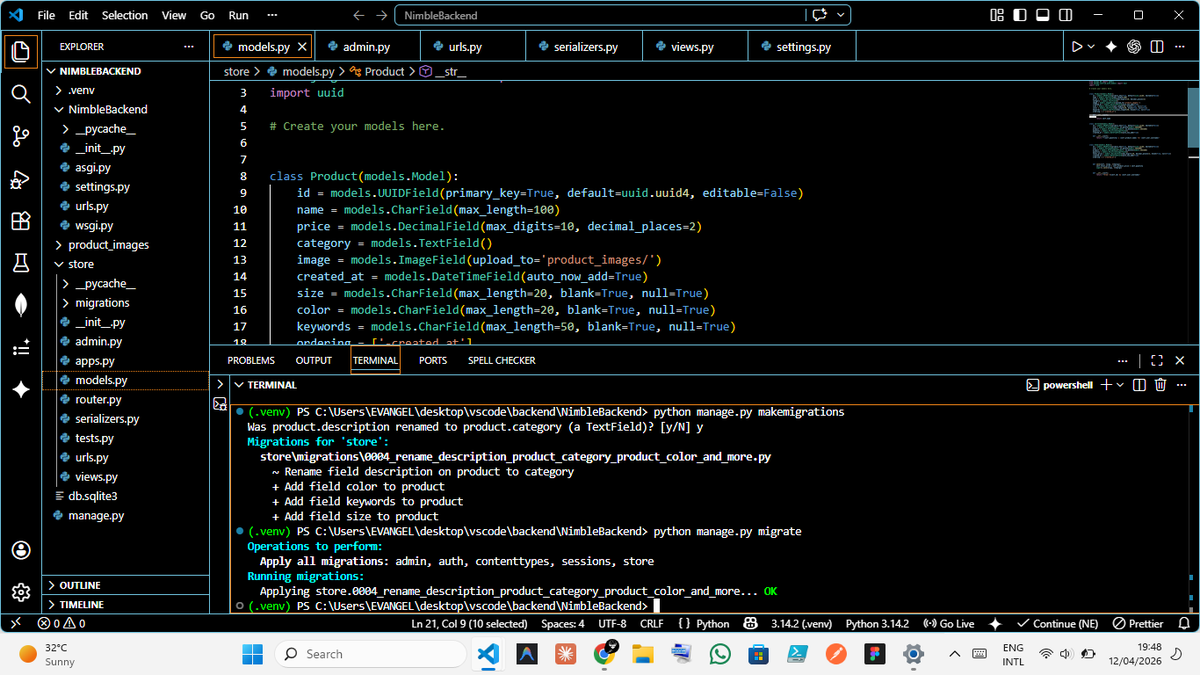Open the Testing flask view

[21, 263]
